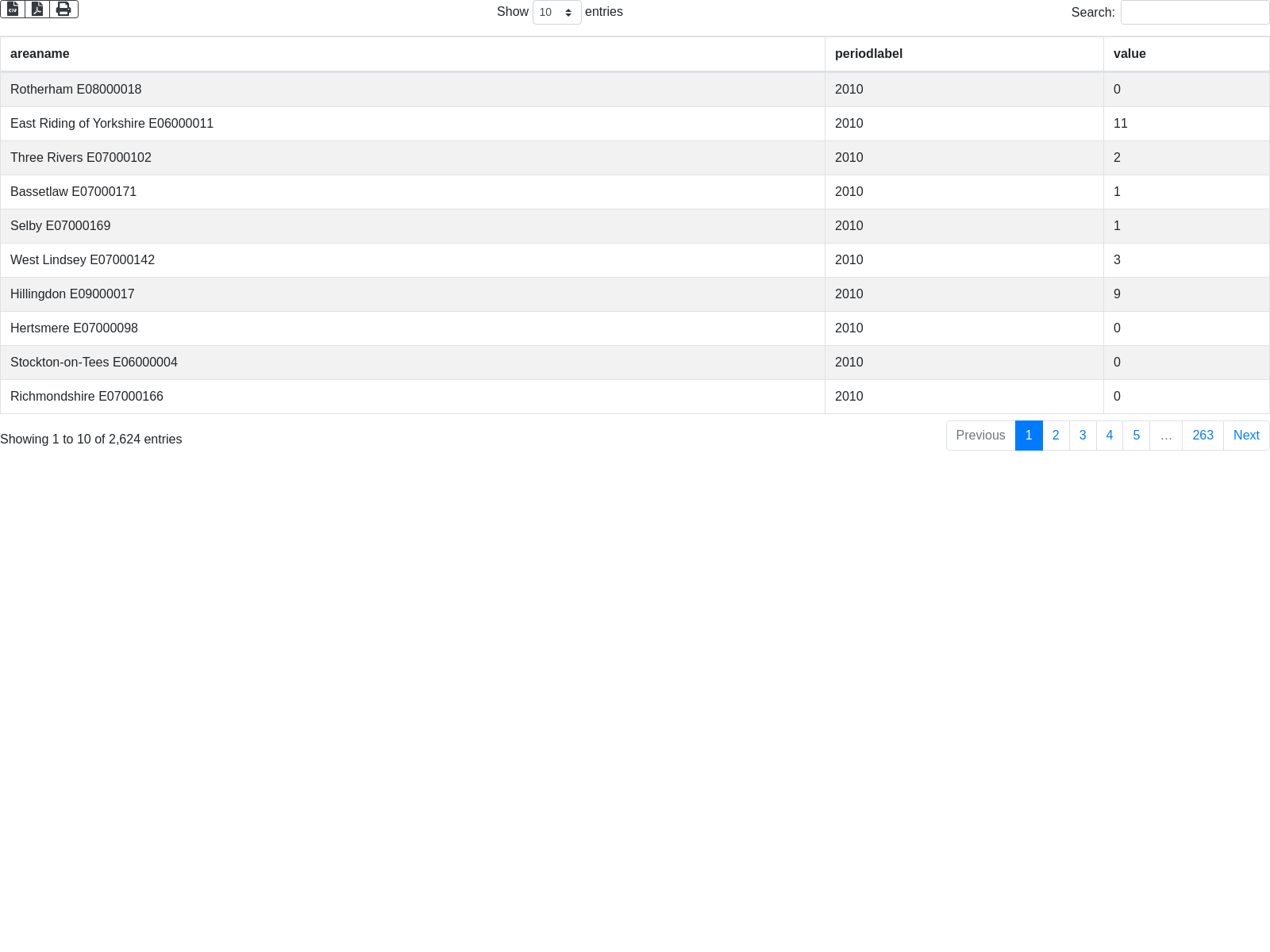1270x952 pixels.
Task: Click the Previous pagination button
Action: (x=980, y=436)
